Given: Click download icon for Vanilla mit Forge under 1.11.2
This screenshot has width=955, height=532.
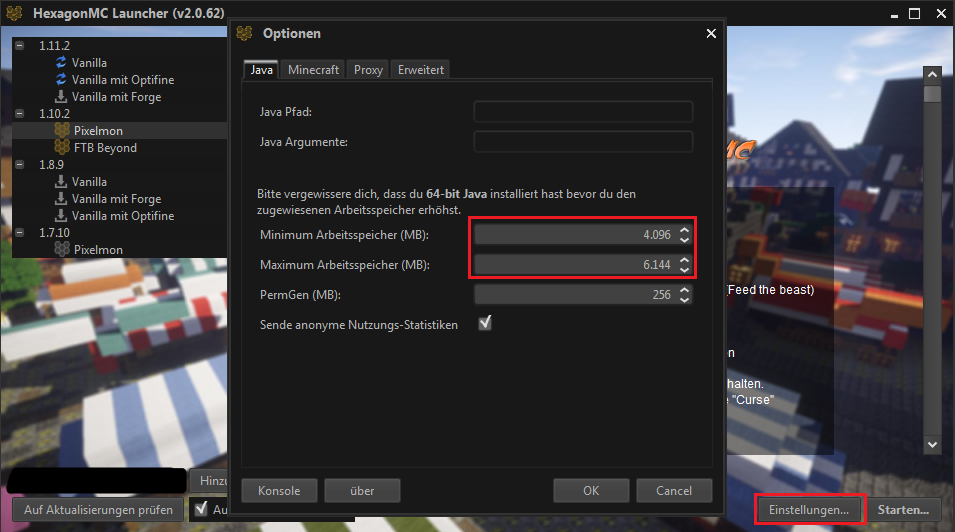Looking at the screenshot, I should (x=62, y=97).
